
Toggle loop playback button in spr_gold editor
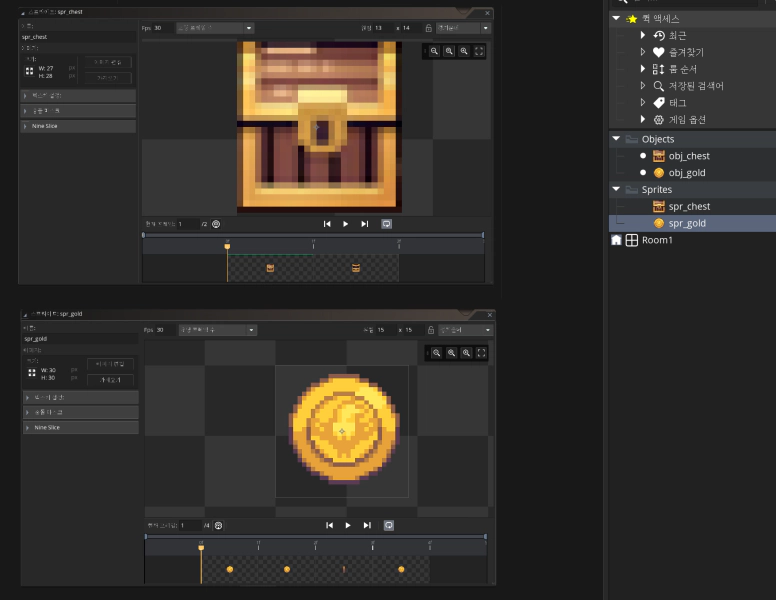click(388, 525)
